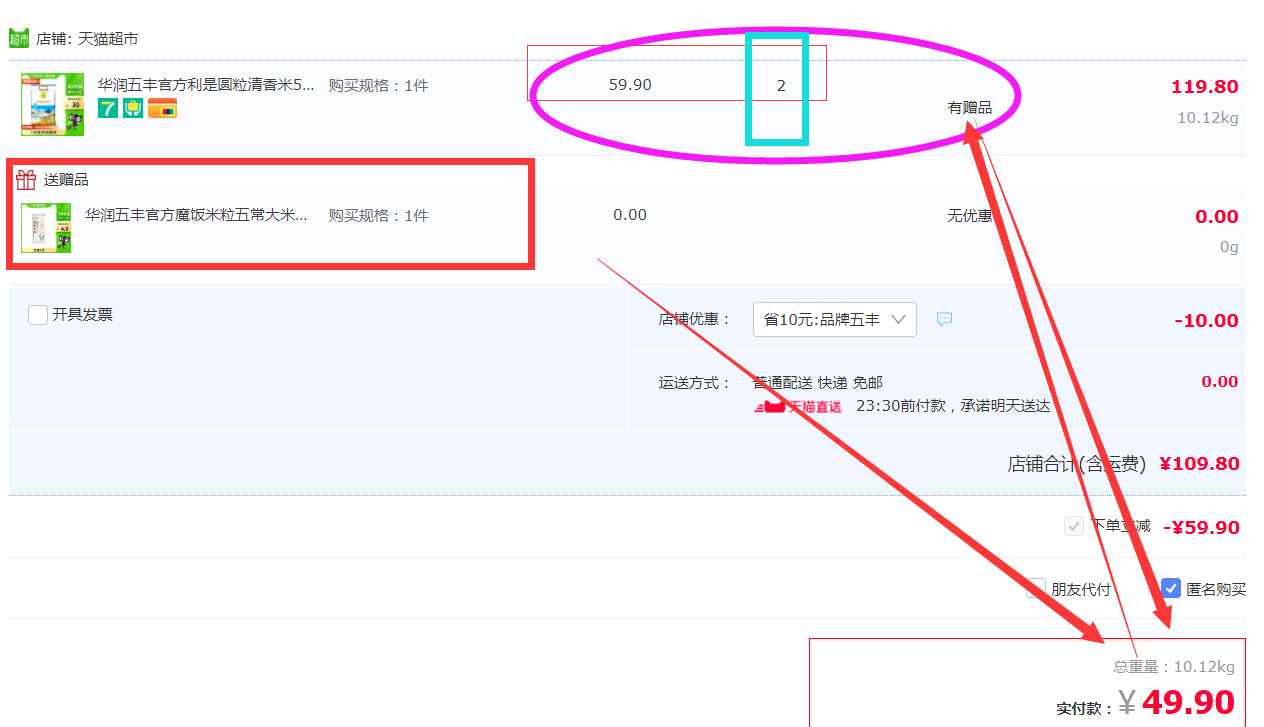Click the orange credit card badge
1264x727 pixels.
coord(162,108)
